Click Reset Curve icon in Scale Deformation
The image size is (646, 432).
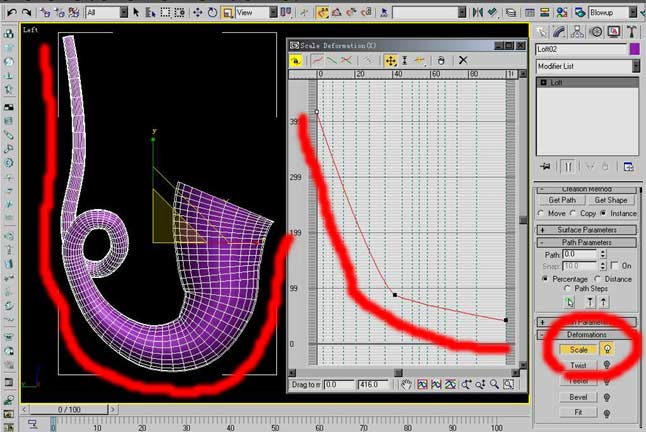pyautogui.click(x=441, y=61)
